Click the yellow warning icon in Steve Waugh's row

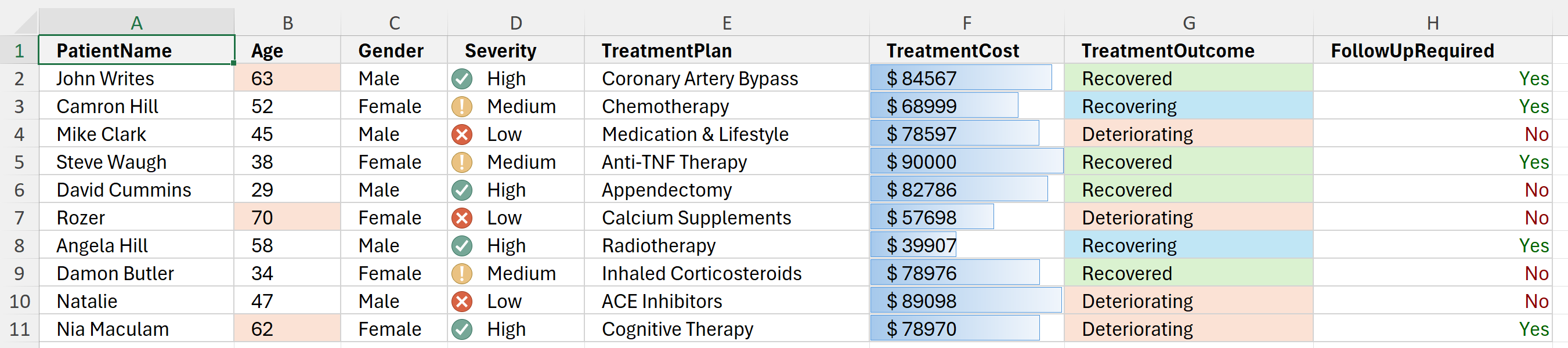pyautogui.click(x=462, y=162)
